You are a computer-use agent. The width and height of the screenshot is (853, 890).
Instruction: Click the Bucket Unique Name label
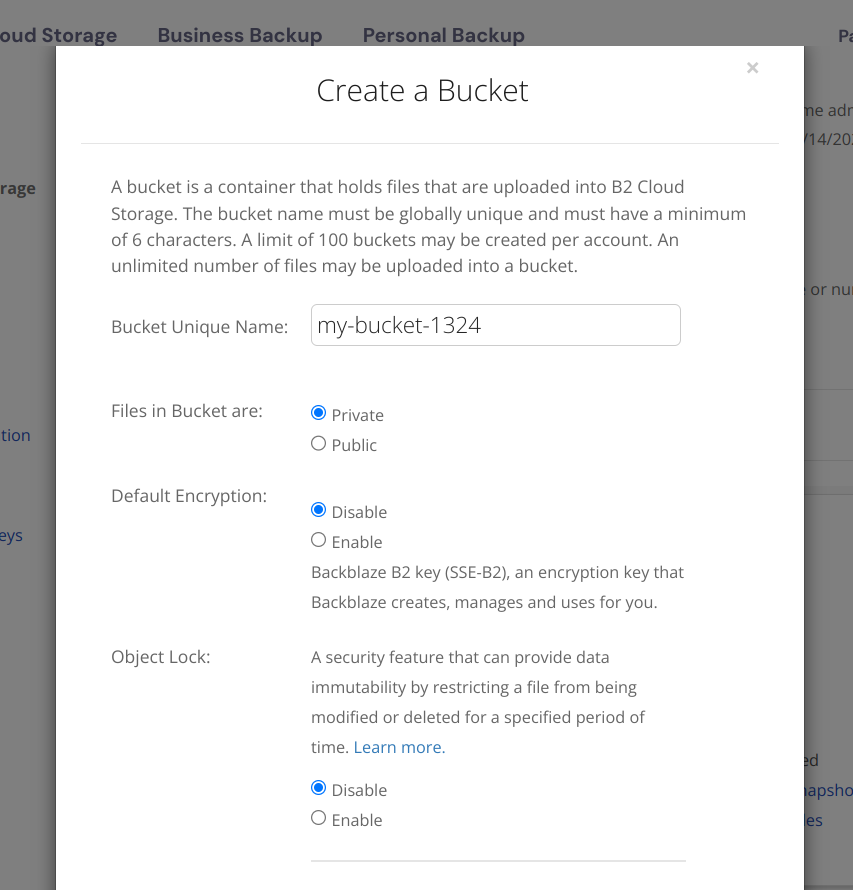pos(200,327)
